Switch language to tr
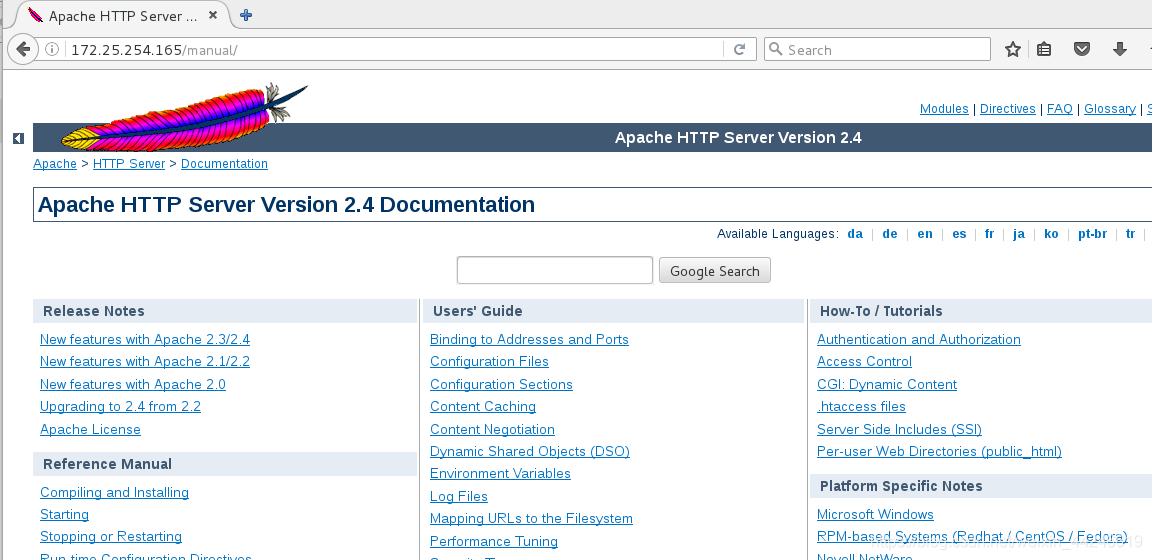The height and width of the screenshot is (560, 1152). [1130, 234]
